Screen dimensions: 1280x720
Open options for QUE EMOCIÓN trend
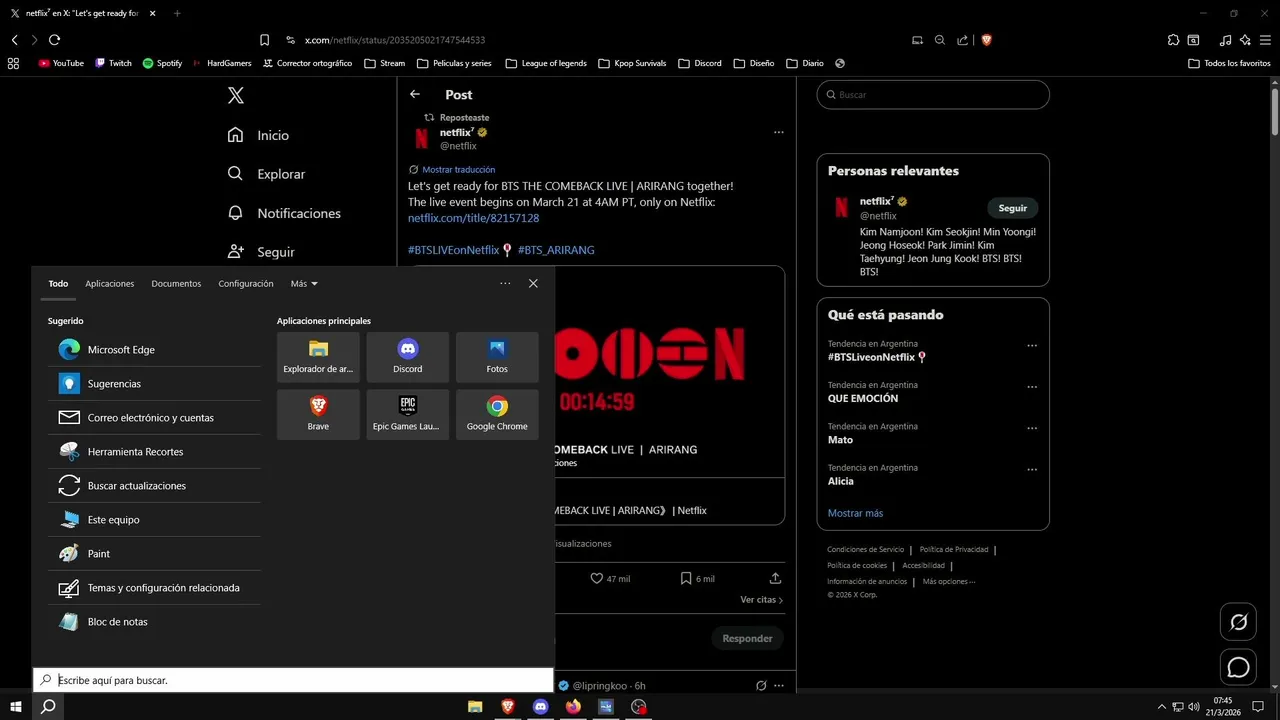point(1032,387)
